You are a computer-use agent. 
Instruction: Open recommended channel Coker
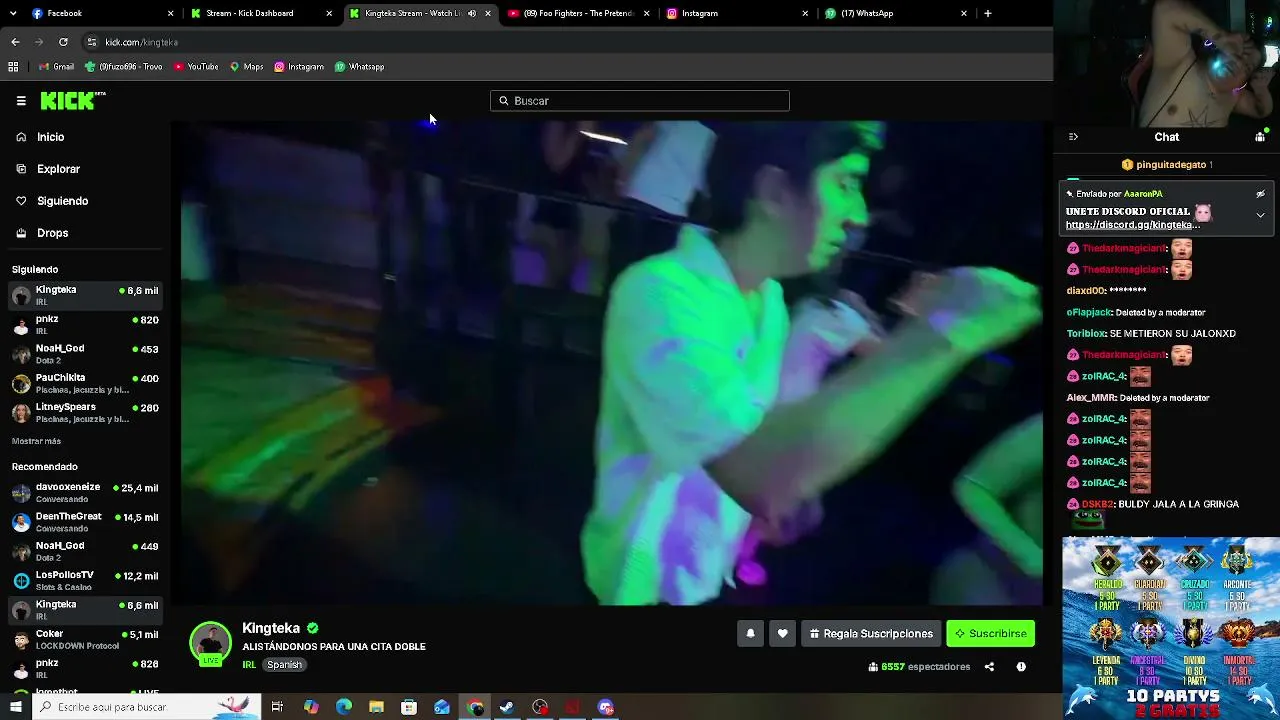click(84, 639)
